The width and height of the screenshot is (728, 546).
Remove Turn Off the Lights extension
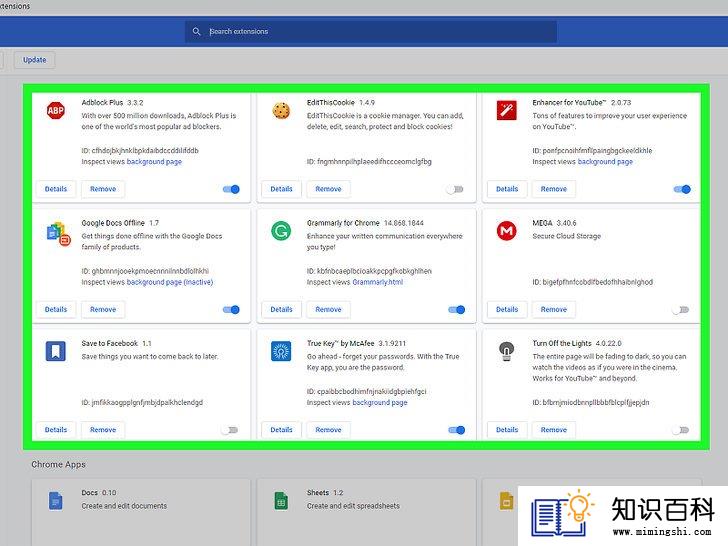click(x=554, y=430)
